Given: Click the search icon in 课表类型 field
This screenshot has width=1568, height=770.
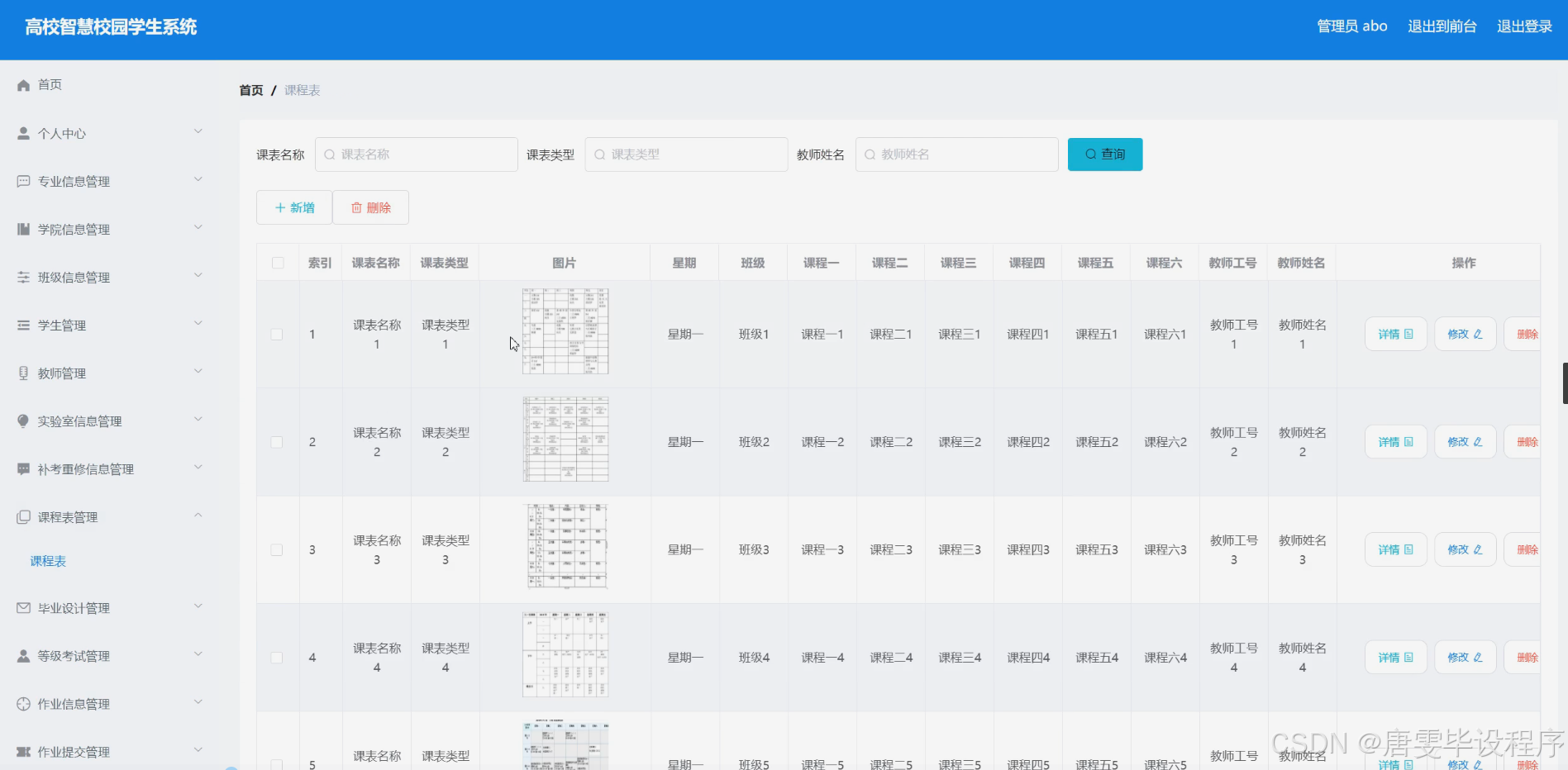Looking at the screenshot, I should (x=600, y=154).
